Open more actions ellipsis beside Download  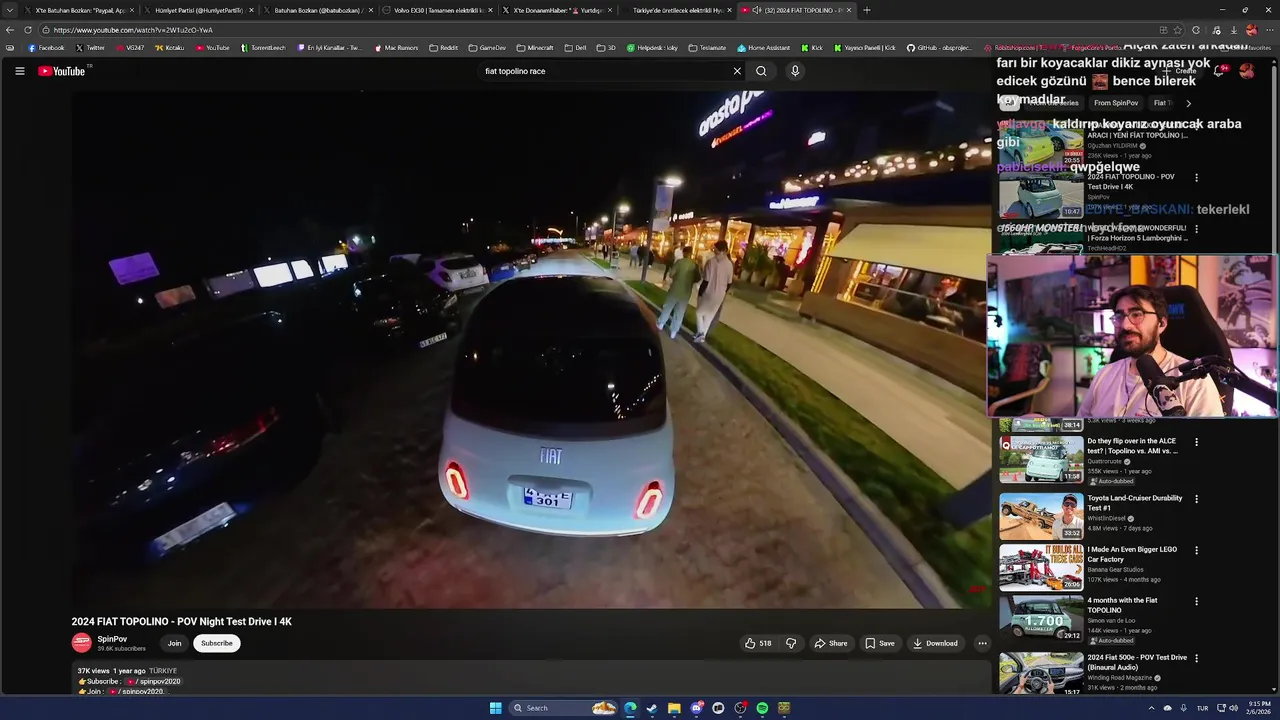[982, 643]
